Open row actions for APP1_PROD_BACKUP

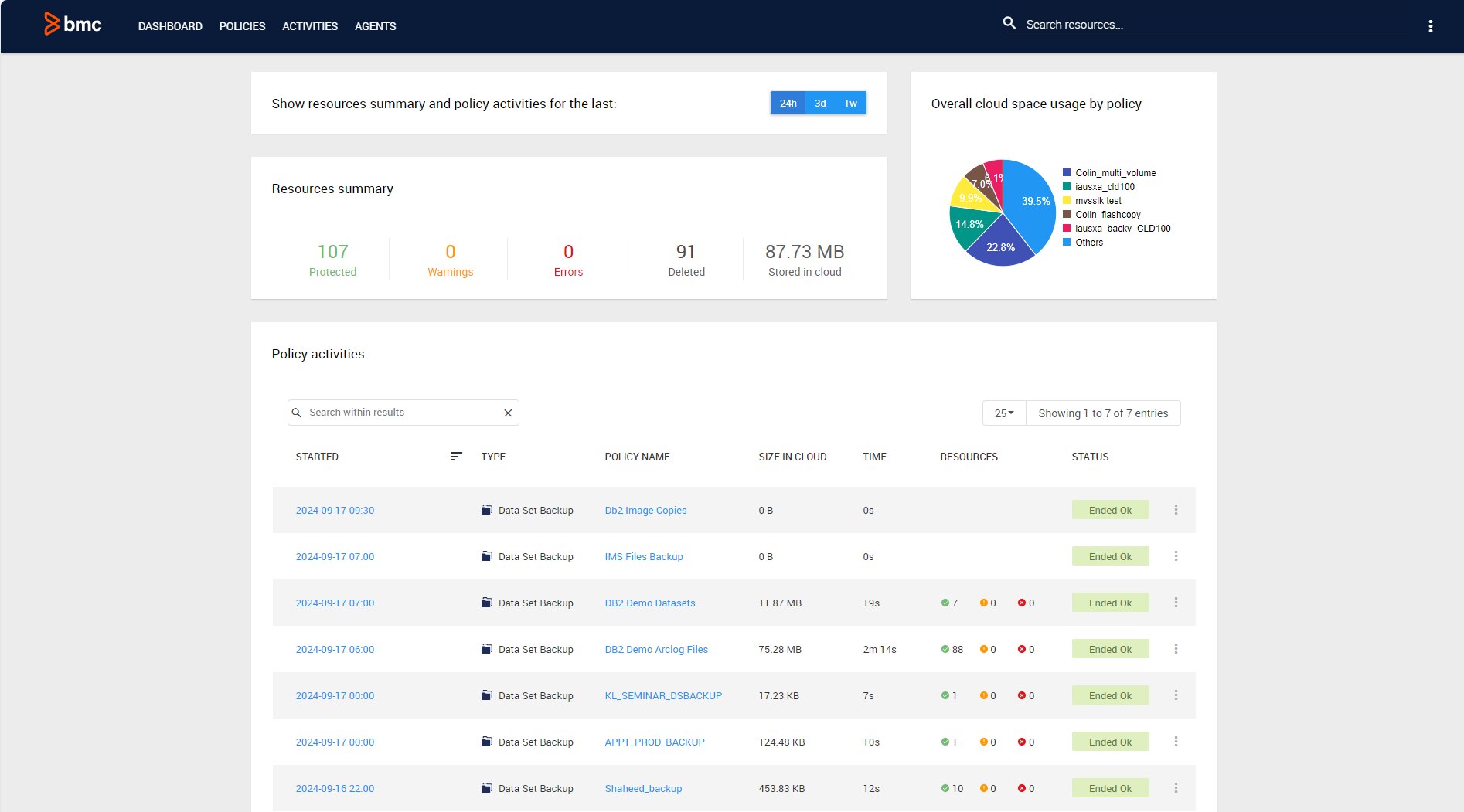coord(1176,742)
